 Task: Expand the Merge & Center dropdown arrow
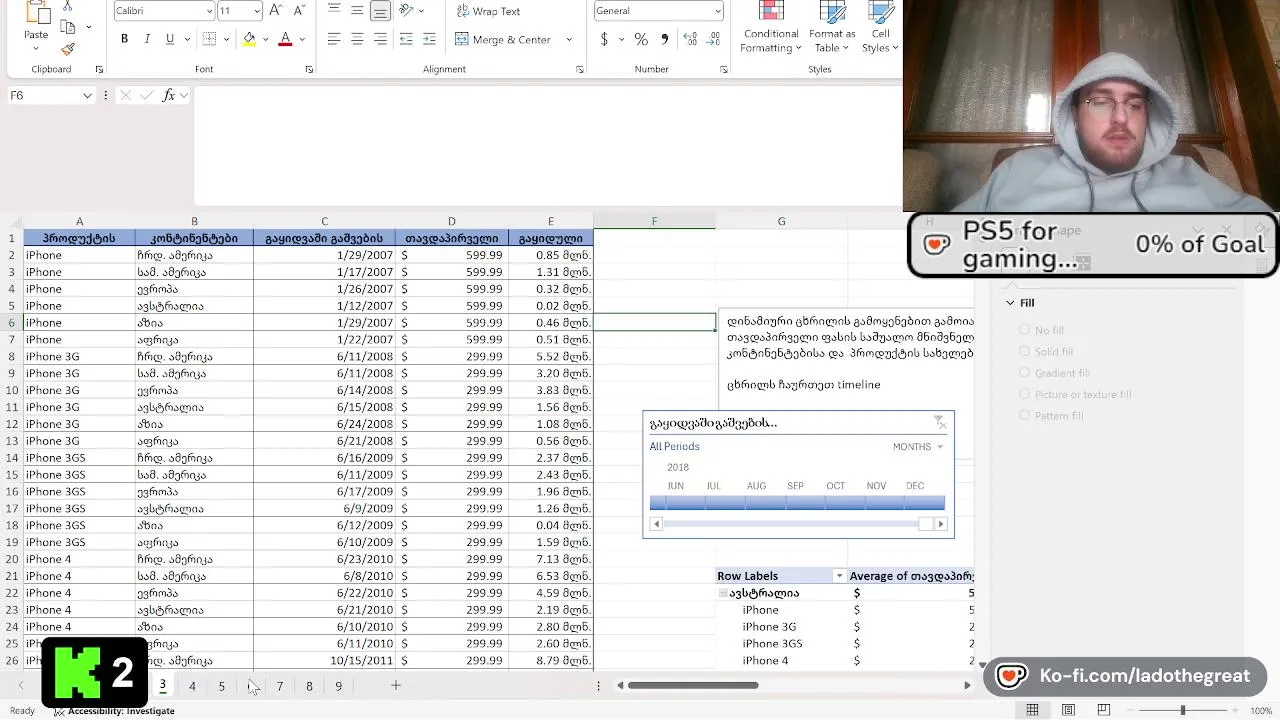point(569,39)
